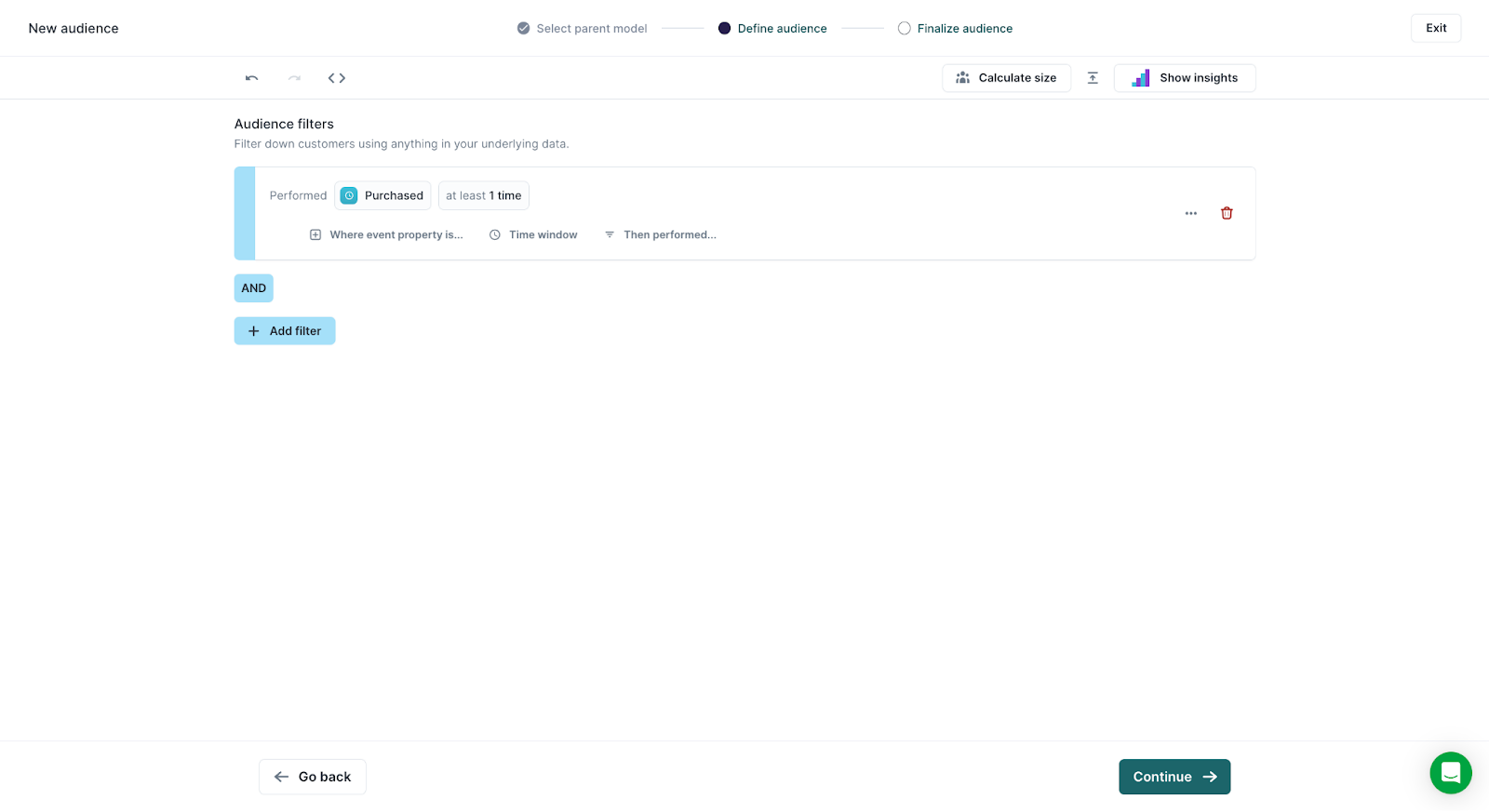Click Go back button
The height and width of the screenshot is (812, 1489).
pos(312,777)
